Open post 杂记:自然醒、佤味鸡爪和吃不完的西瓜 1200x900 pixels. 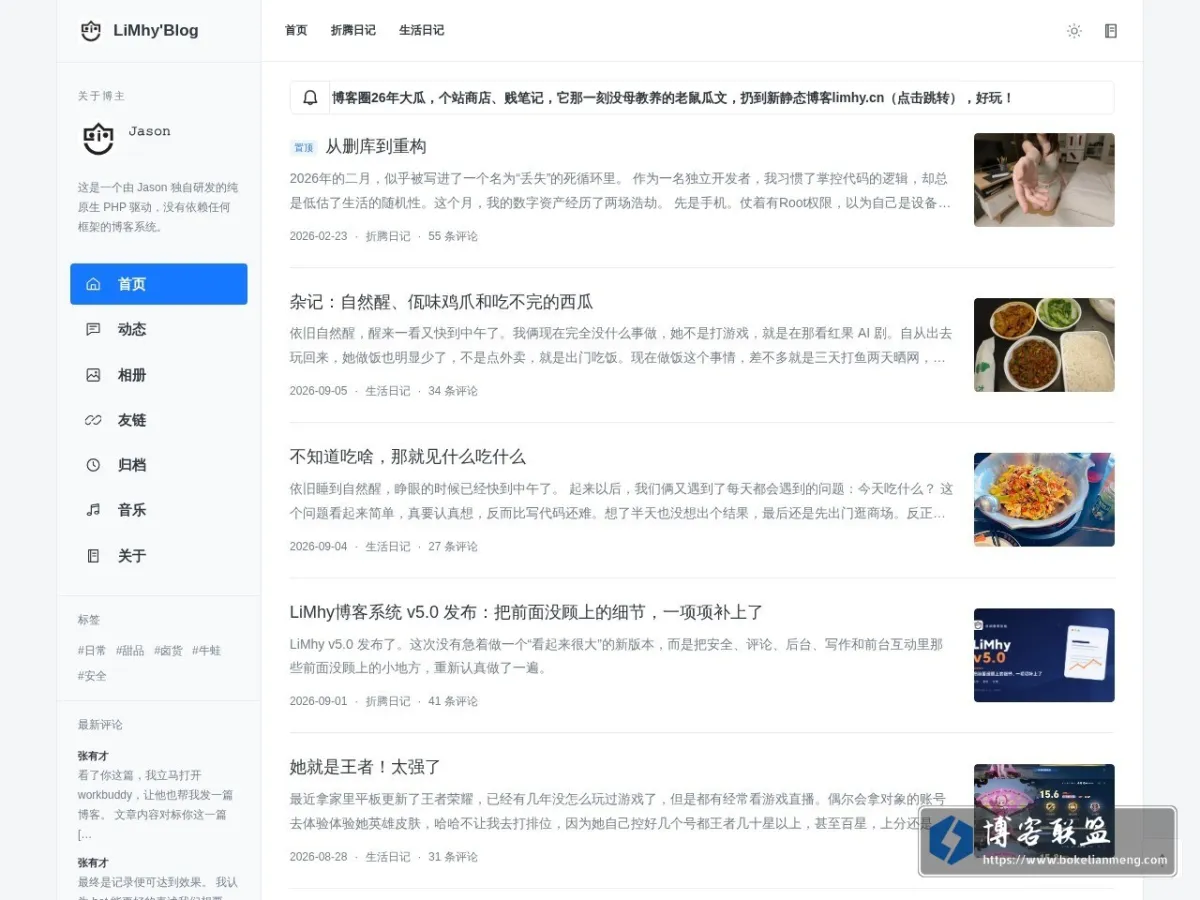tap(441, 302)
